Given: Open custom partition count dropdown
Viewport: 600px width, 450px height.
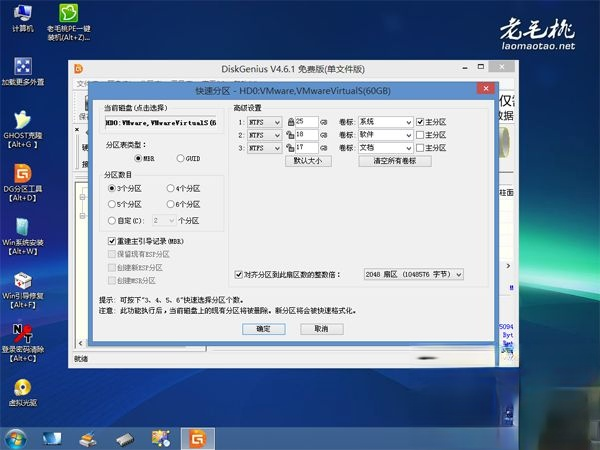Looking at the screenshot, I should tap(164, 220).
